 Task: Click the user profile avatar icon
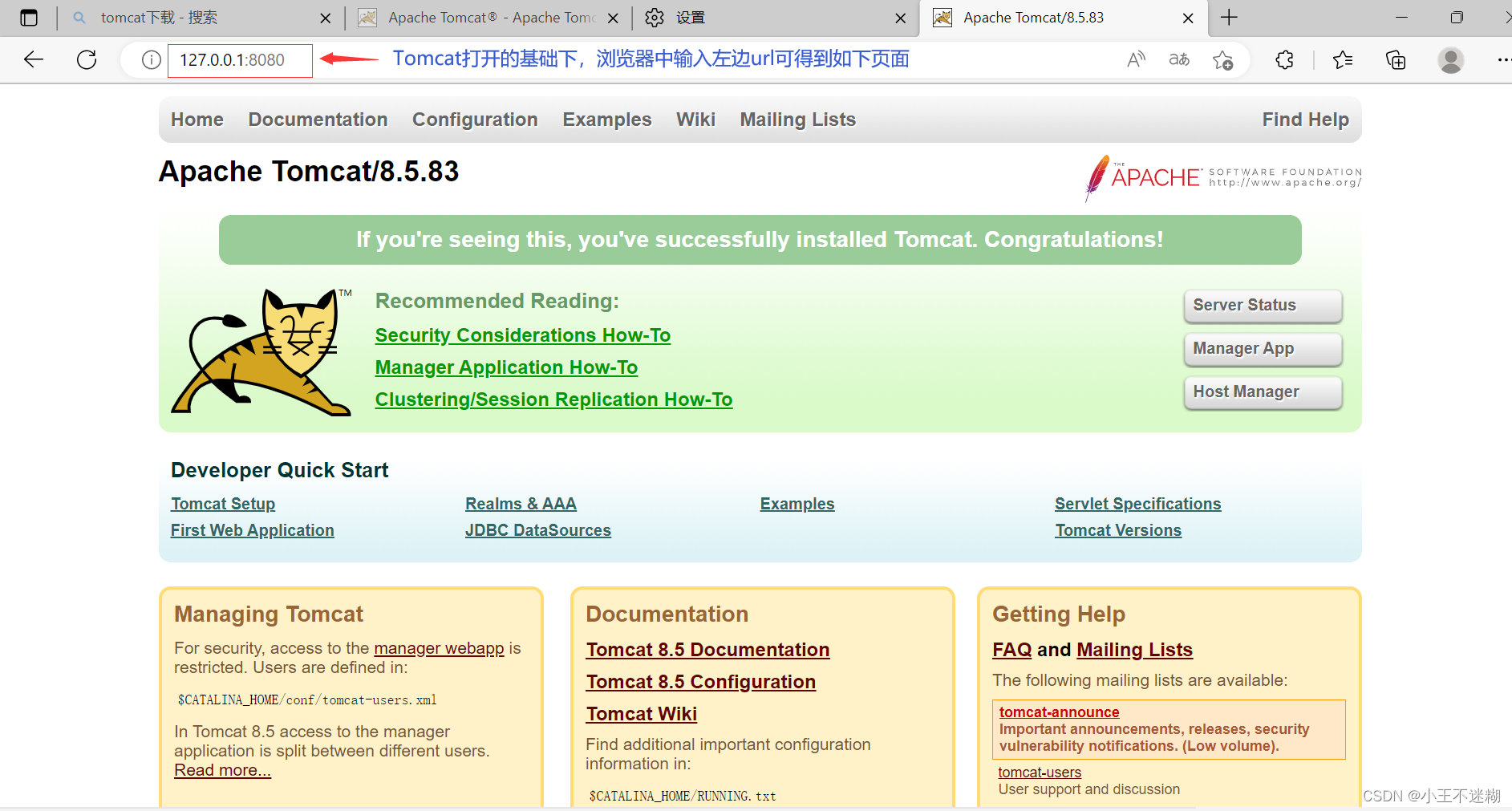click(1450, 59)
